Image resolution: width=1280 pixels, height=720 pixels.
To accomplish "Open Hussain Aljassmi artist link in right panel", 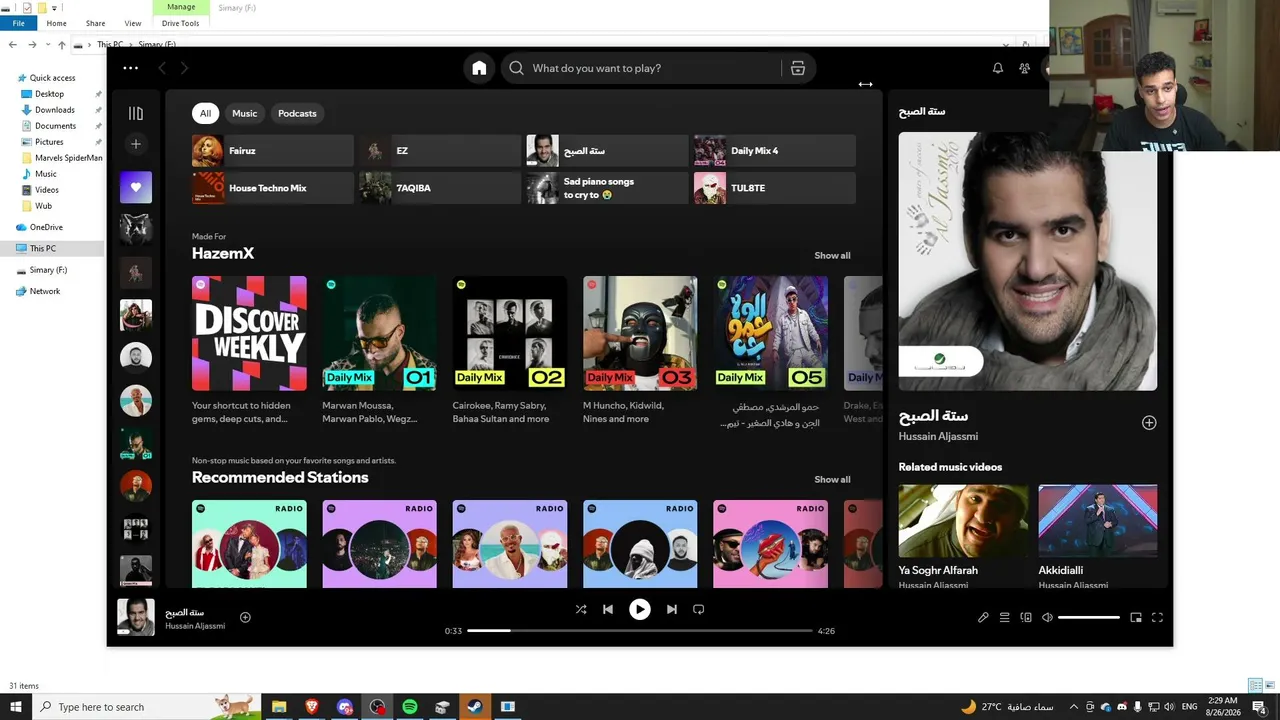I will click(938, 436).
